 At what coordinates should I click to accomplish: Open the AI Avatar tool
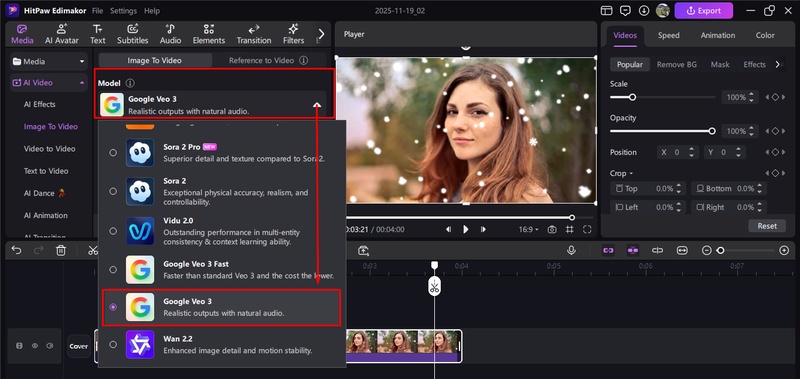click(x=62, y=34)
